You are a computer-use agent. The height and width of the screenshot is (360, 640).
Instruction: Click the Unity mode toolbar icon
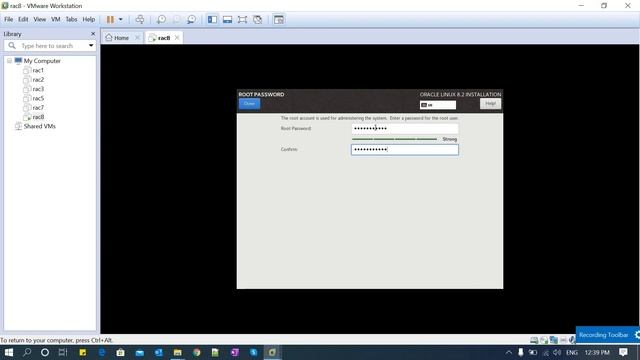click(258, 20)
